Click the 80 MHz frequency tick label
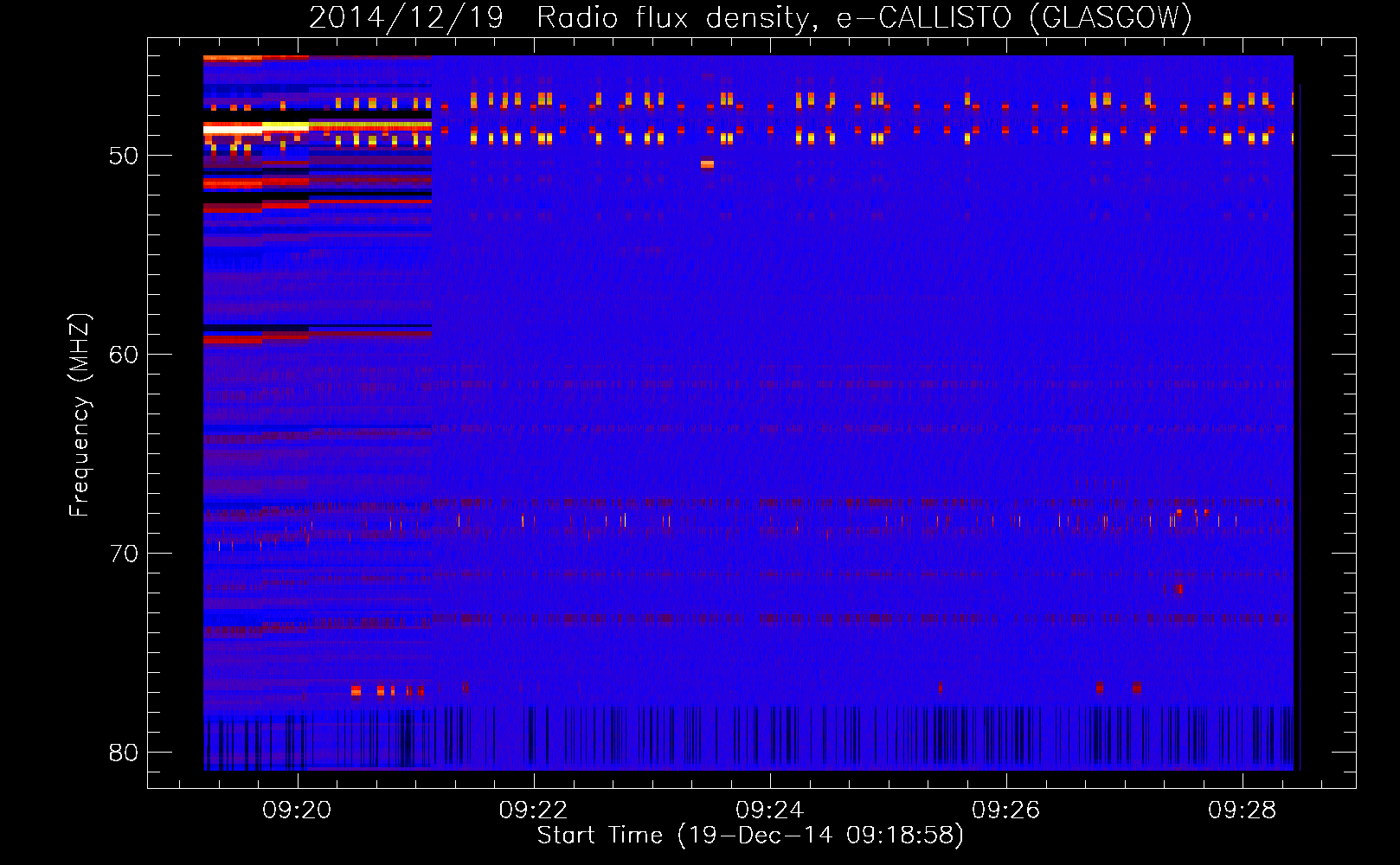The width and height of the screenshot is (1400, 865). [x=124, y=753]
